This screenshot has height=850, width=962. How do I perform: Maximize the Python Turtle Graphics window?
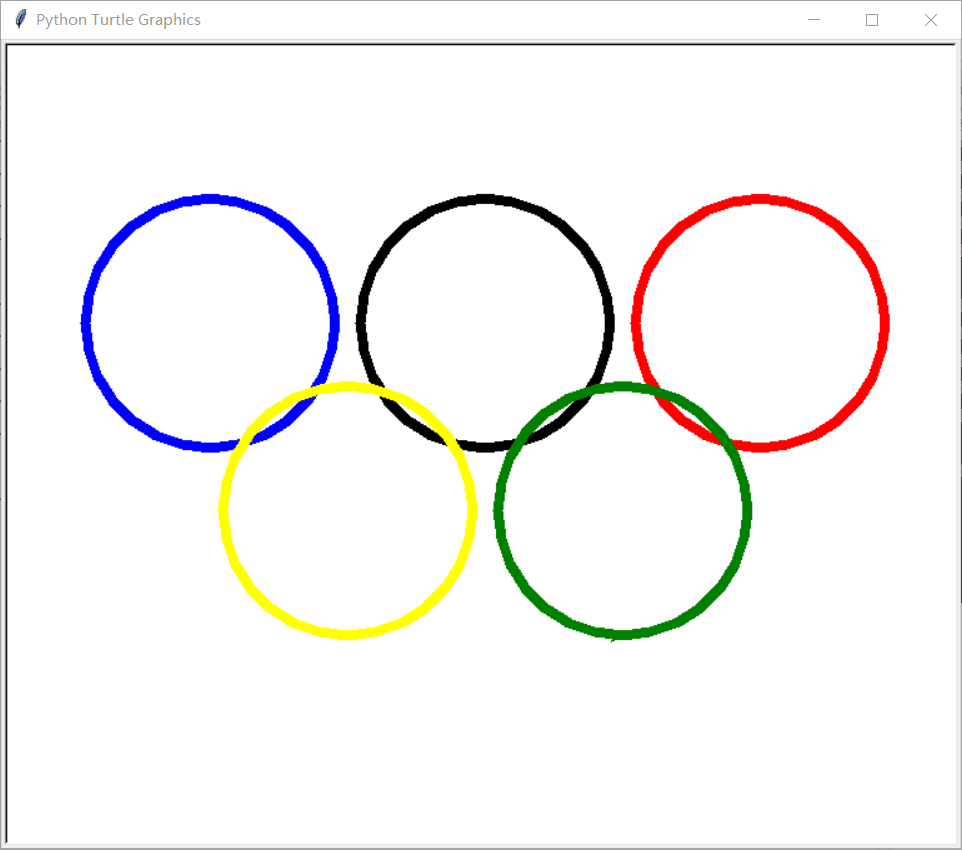(x=872, y=20)
